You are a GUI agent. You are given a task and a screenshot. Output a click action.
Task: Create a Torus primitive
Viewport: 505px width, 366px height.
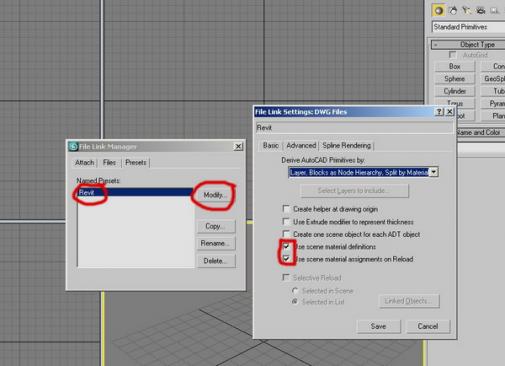click(x=455, y=103)
